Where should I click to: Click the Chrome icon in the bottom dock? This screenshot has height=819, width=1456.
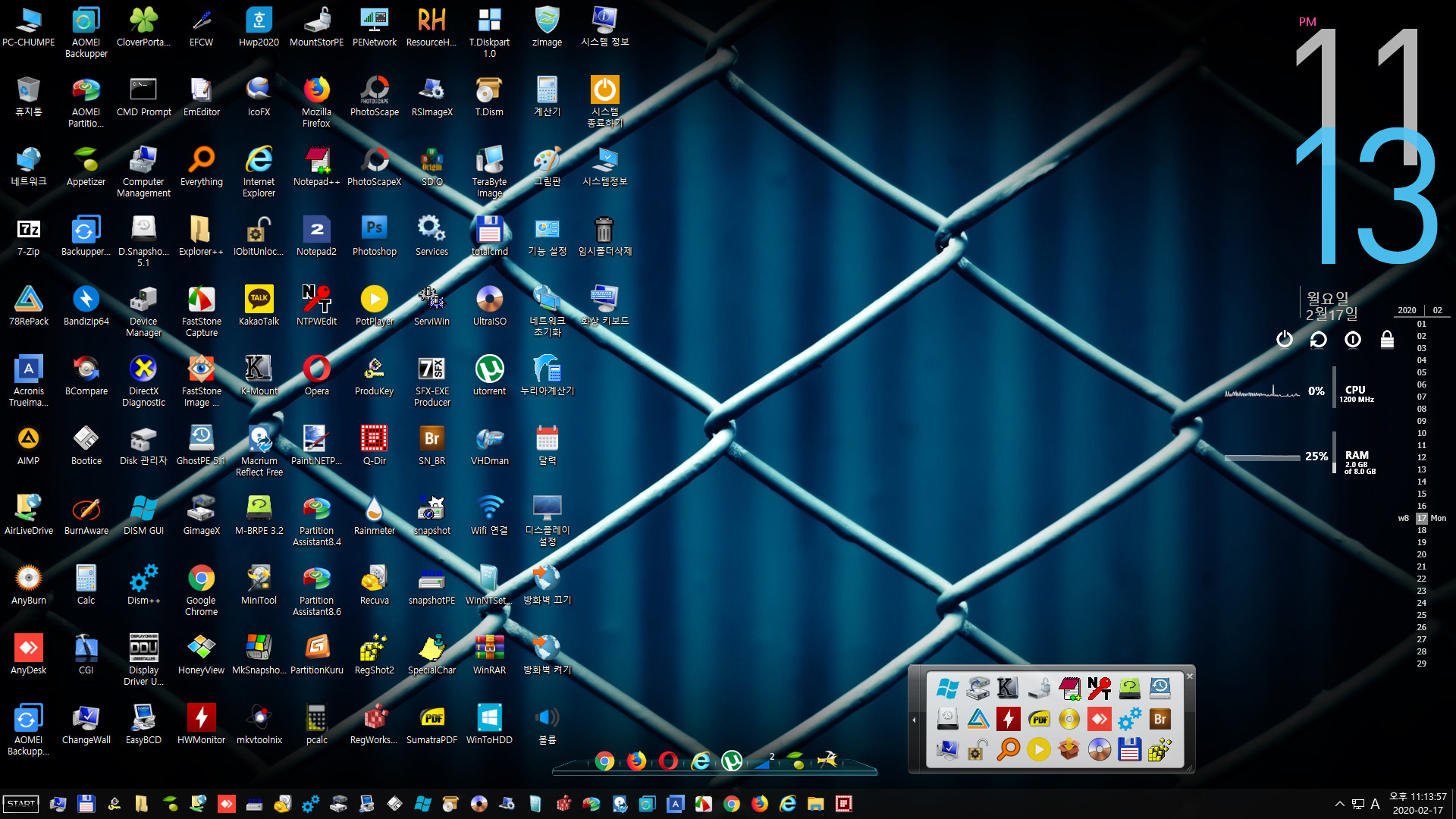click(x=604, y=761)
